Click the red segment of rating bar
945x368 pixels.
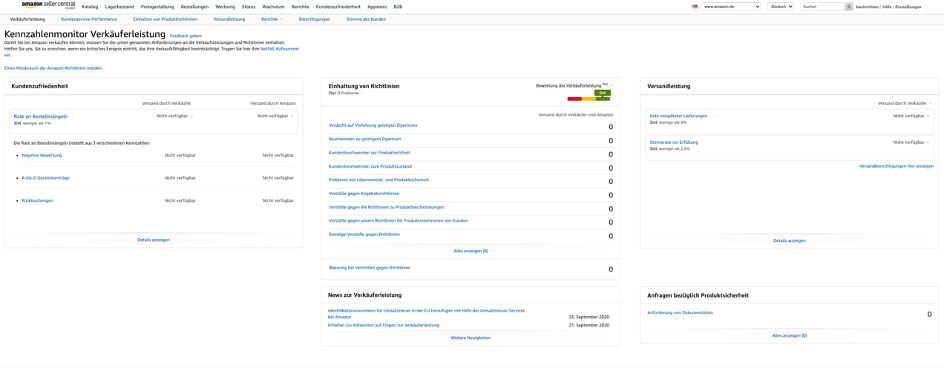574,99
